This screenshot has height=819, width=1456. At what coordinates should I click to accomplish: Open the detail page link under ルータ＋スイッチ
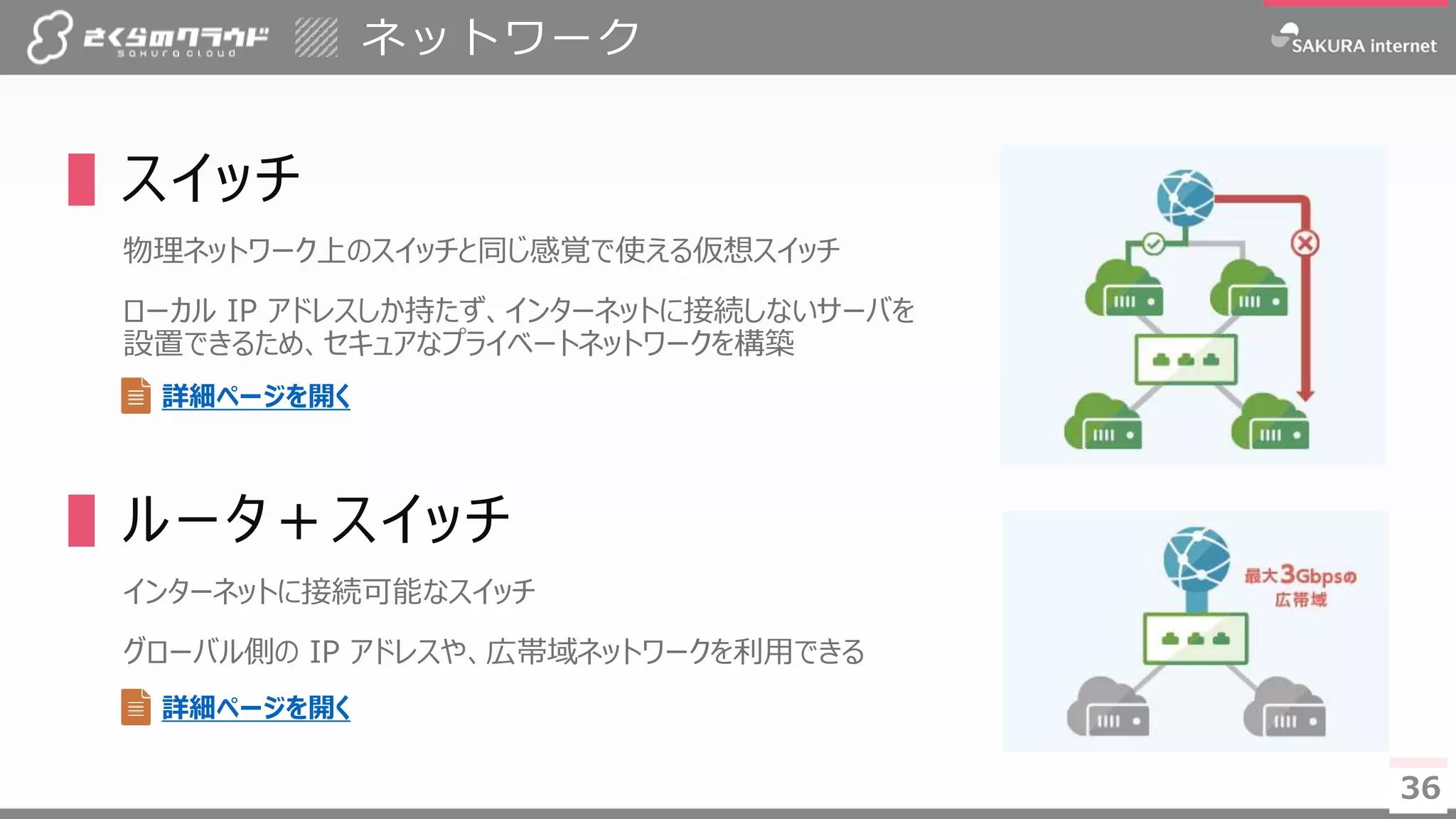256,708
